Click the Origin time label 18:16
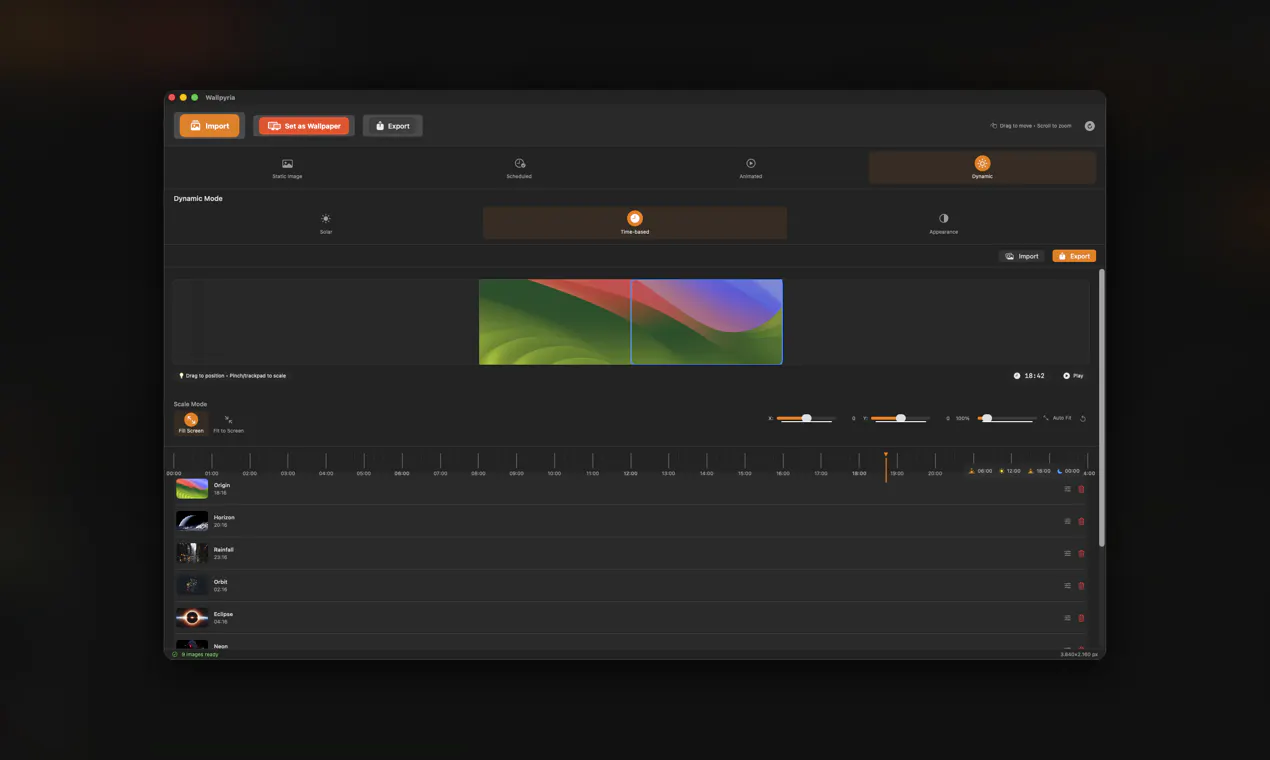 tap(220, 493)
